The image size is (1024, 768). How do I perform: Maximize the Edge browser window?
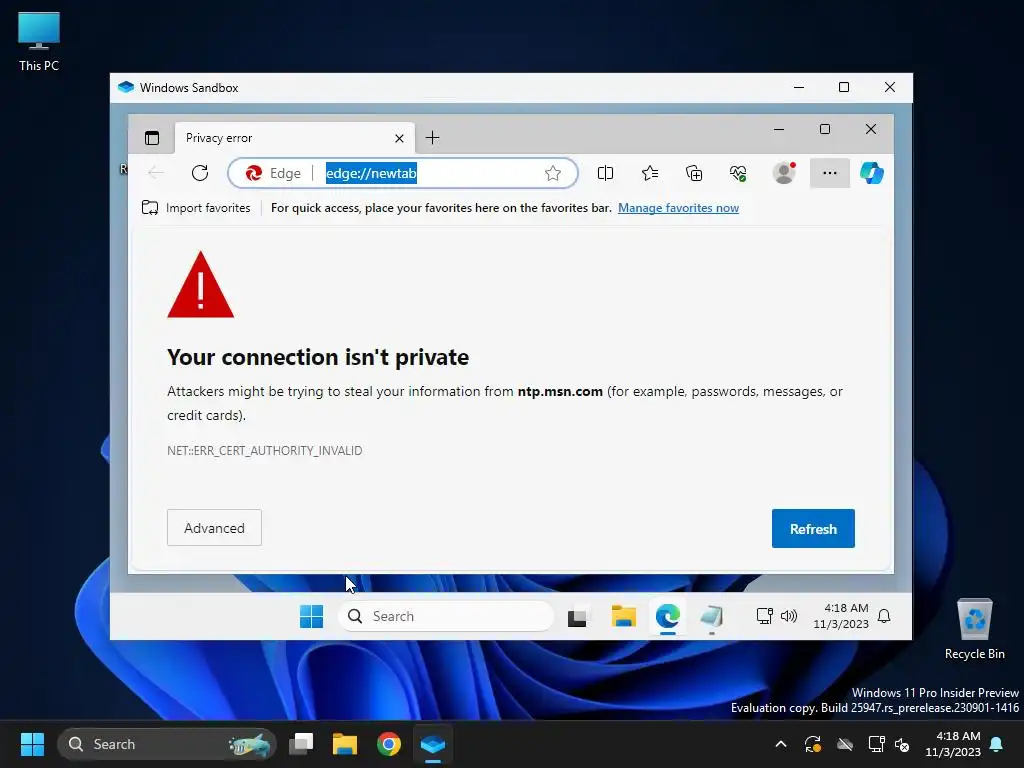825,129
